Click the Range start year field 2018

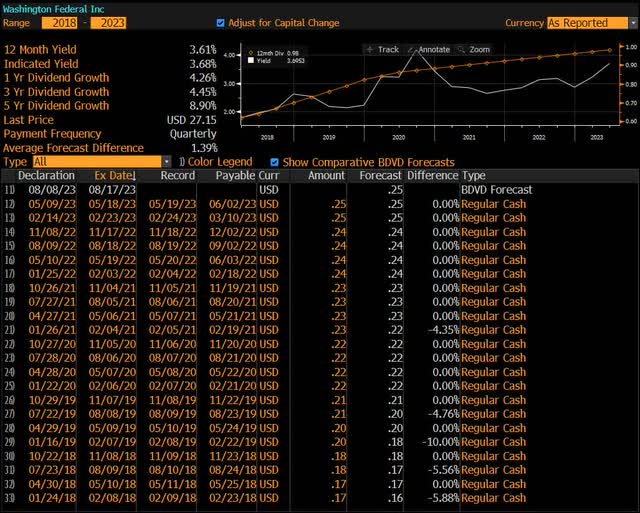point(60,23)
